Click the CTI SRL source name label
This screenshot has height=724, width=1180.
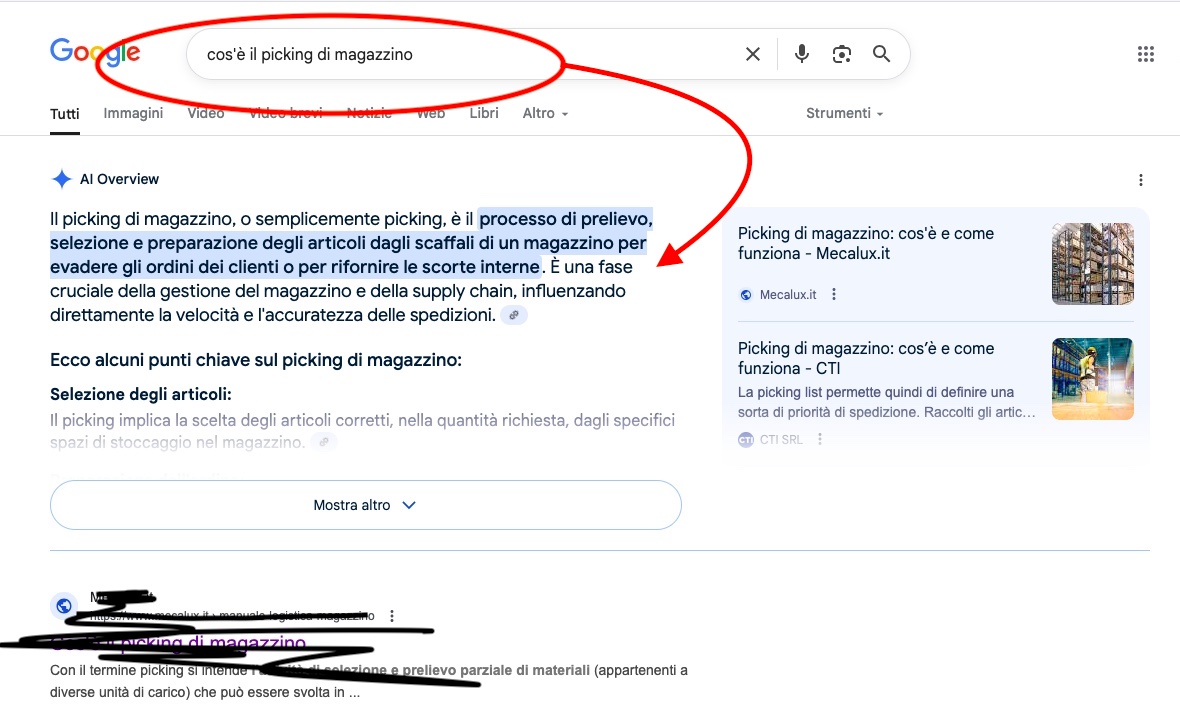point(781,440)
